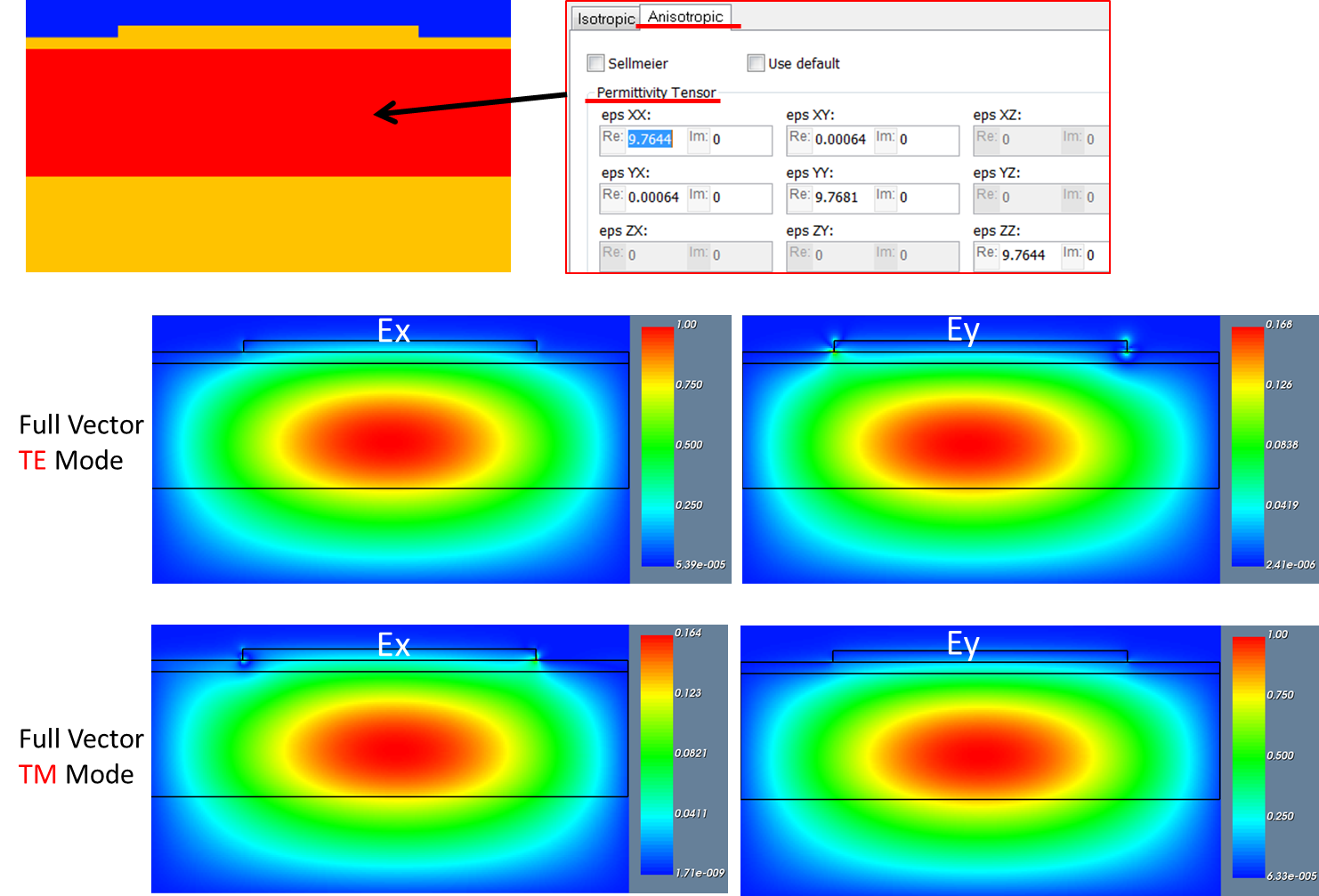Click the eps YX real value field
The image size is (1319, 896).
coord(654,198)
